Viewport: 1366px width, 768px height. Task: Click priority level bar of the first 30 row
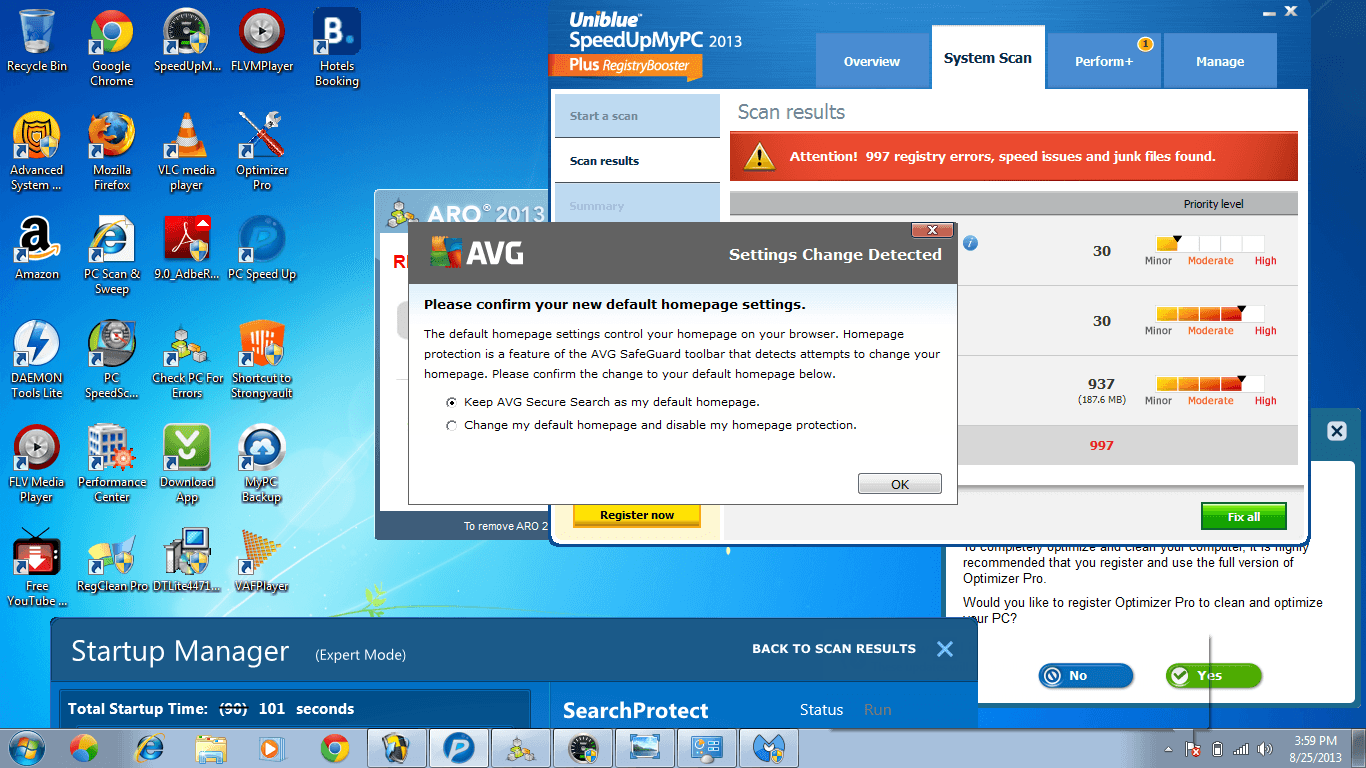[x=1210, y=244]
